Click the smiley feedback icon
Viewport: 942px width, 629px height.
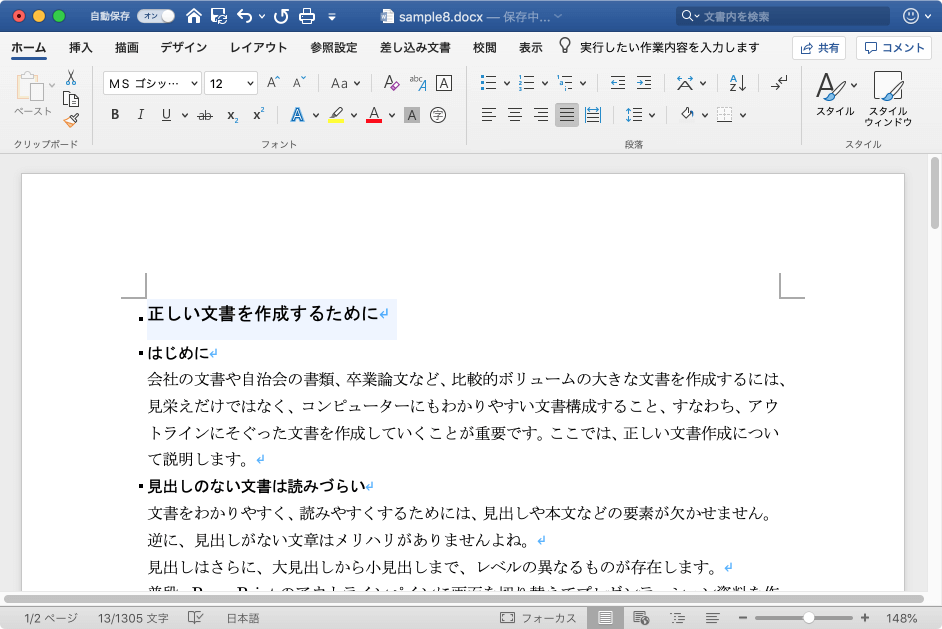point(911,16)
